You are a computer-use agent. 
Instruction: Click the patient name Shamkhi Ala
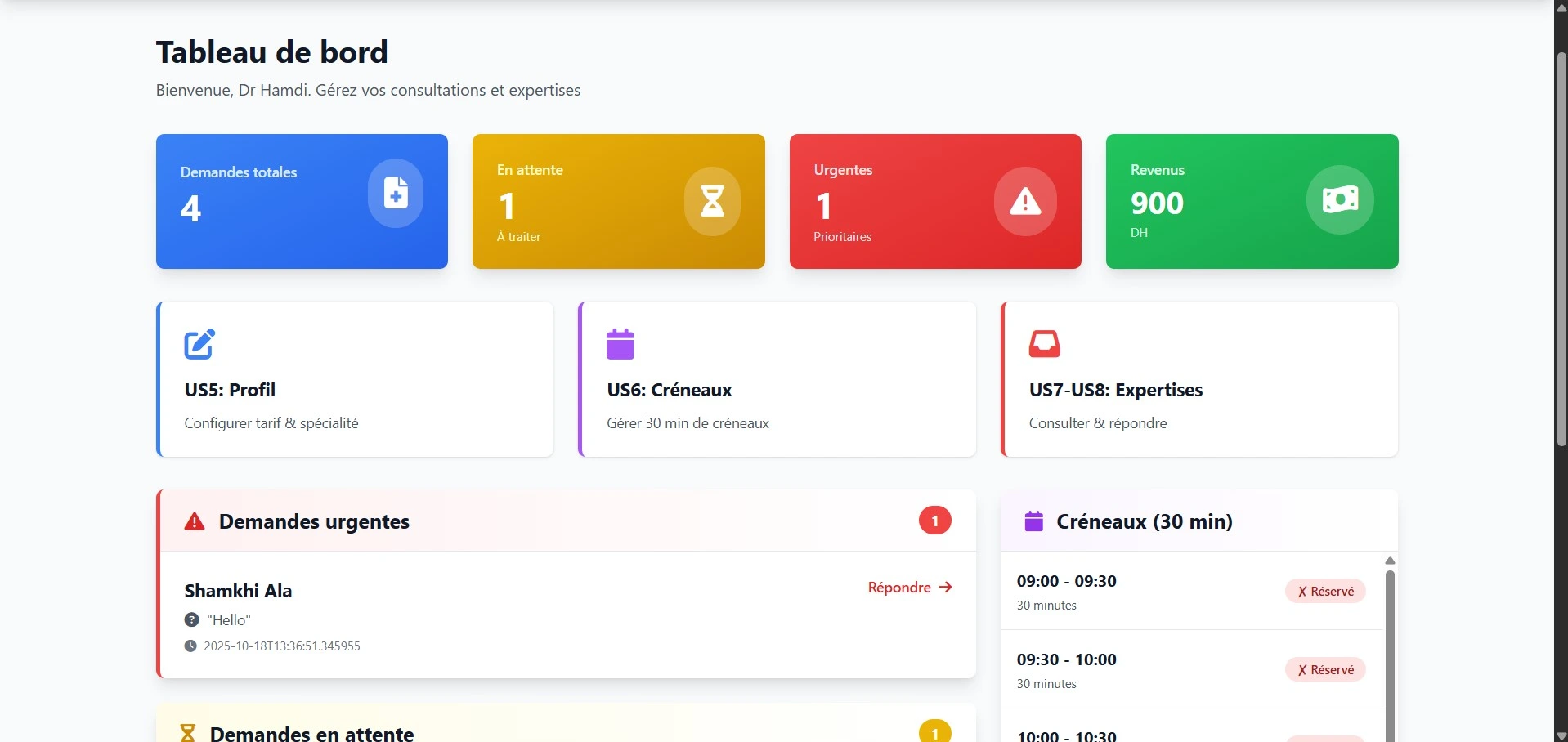[238, 591]
